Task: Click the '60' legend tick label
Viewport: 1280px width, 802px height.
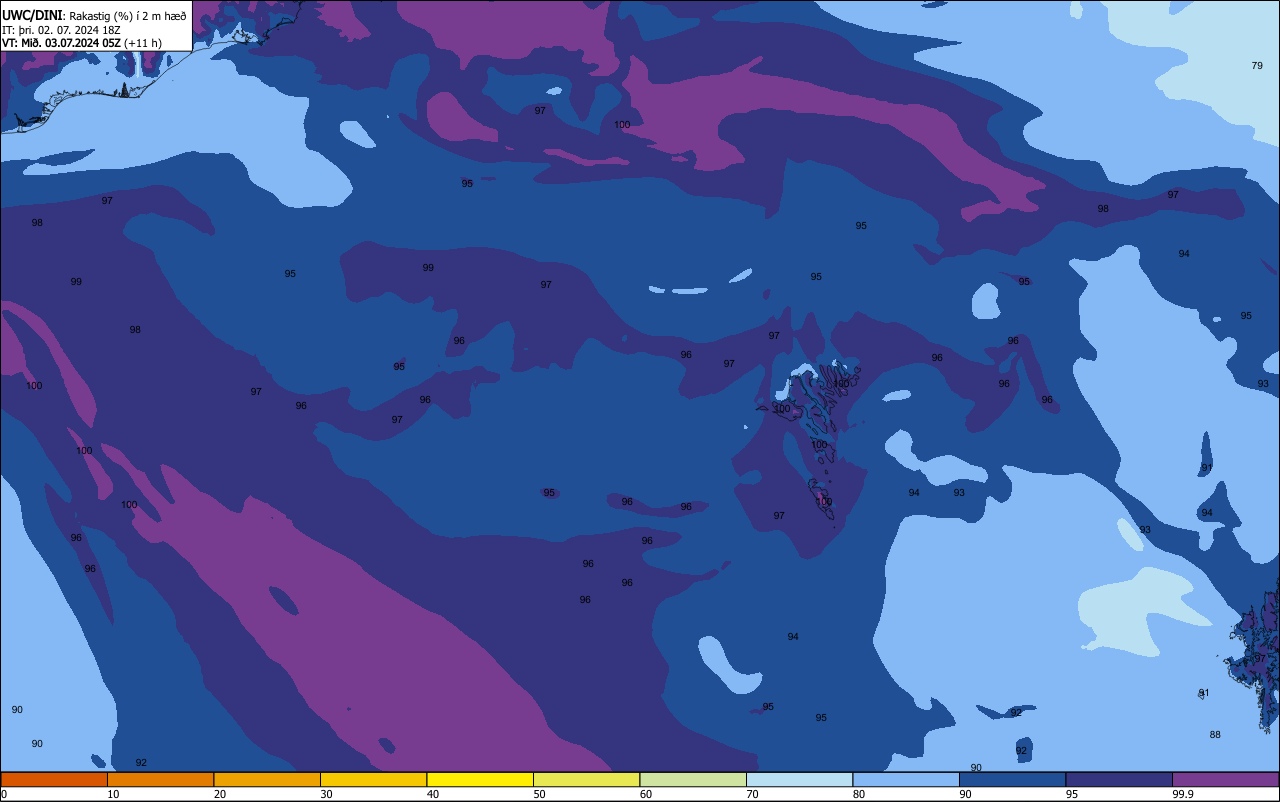Action: 646,794
